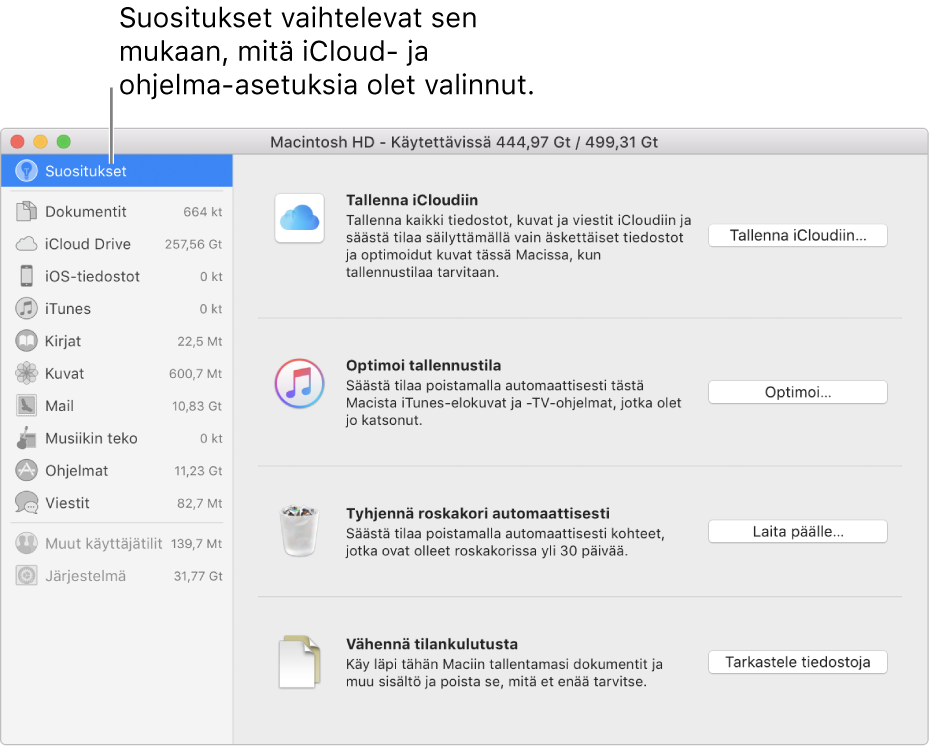This screenshot has height=747, width=931.
Task: Click the Järjestelmä label
Action: (x=86, y=576)
